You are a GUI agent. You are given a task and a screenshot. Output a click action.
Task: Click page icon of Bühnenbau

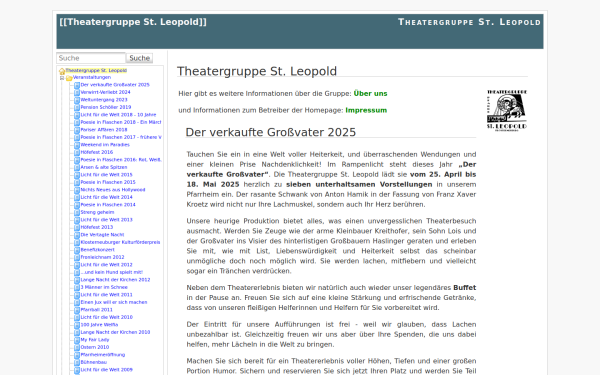tap(77, 363)
